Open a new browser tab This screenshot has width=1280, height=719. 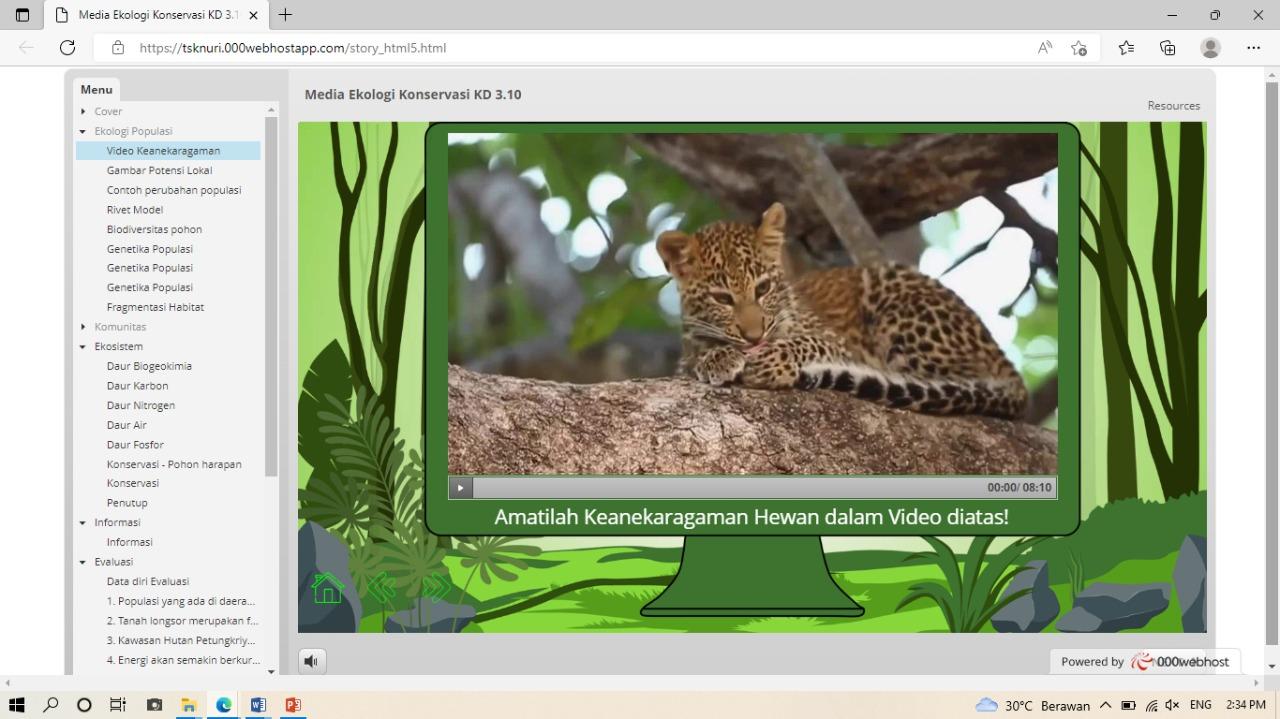285,15
